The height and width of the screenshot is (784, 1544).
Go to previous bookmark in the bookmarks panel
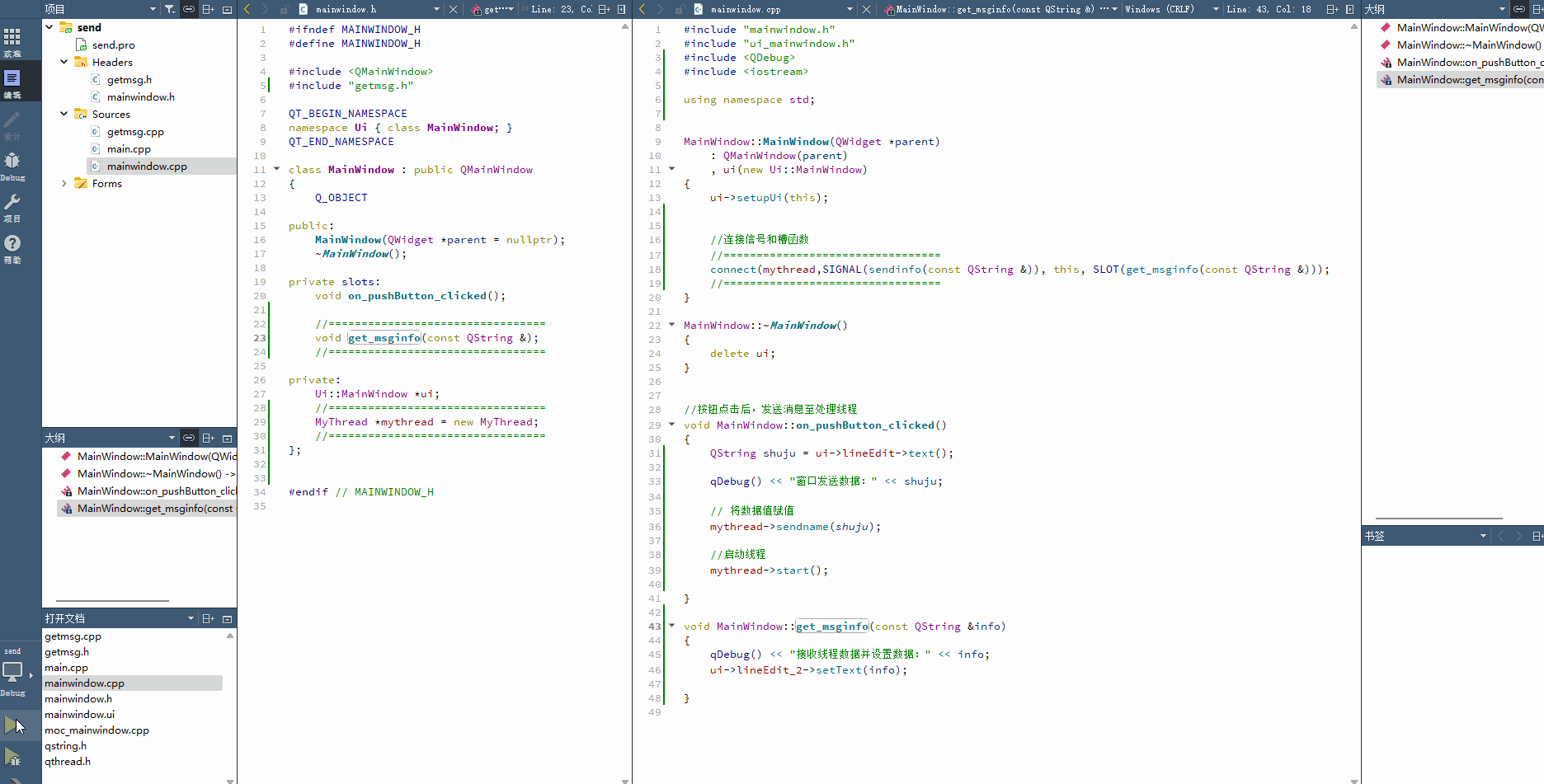pos(1500,536)
